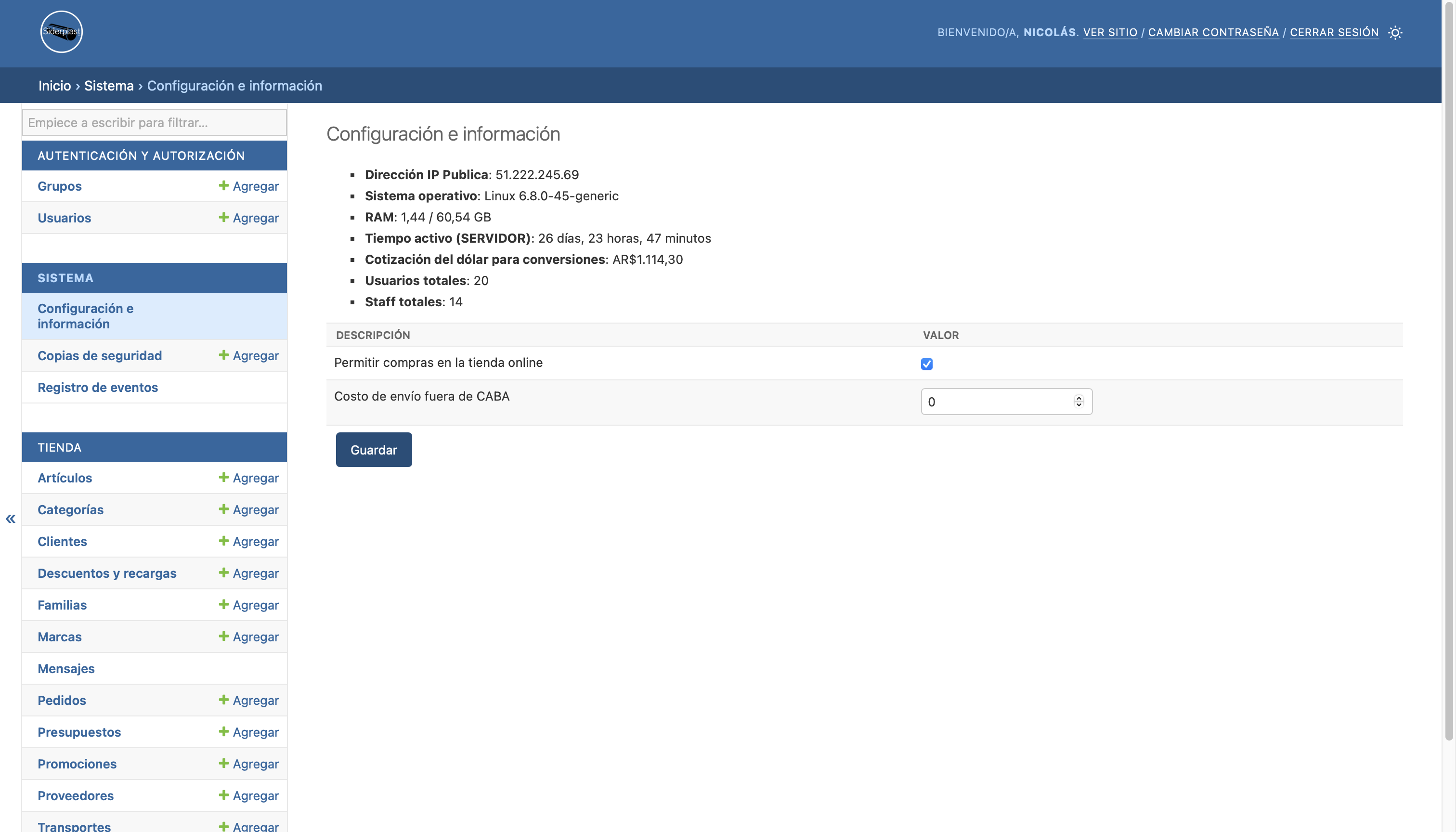
Task: Select Descuentos y recargas section
Action: [107, 573]
